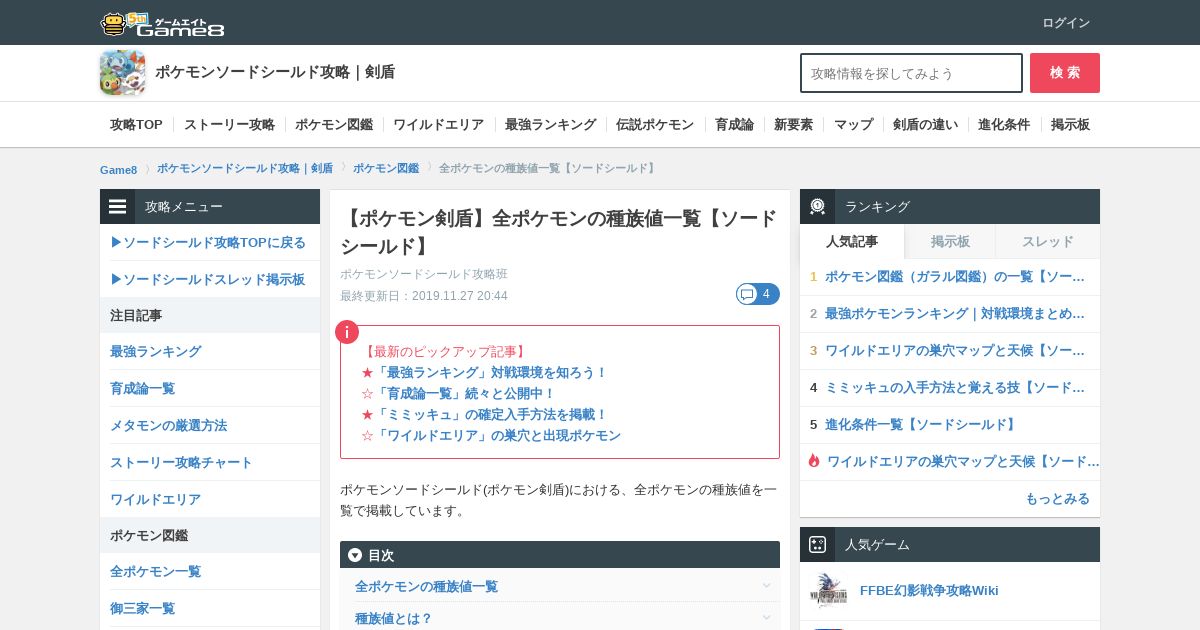Open 育成論一覧 in the sidebar menu
1200x630 pixels.
142,388
